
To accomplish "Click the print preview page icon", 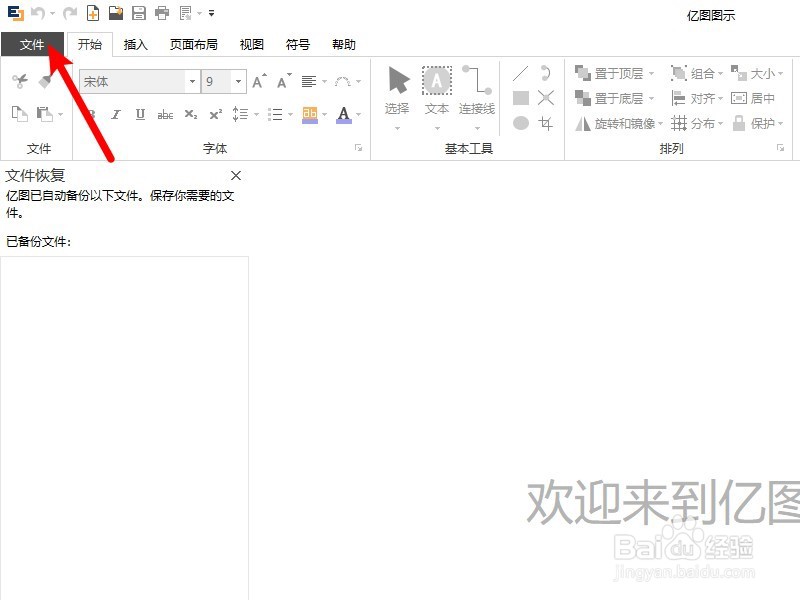I will 186,13.
